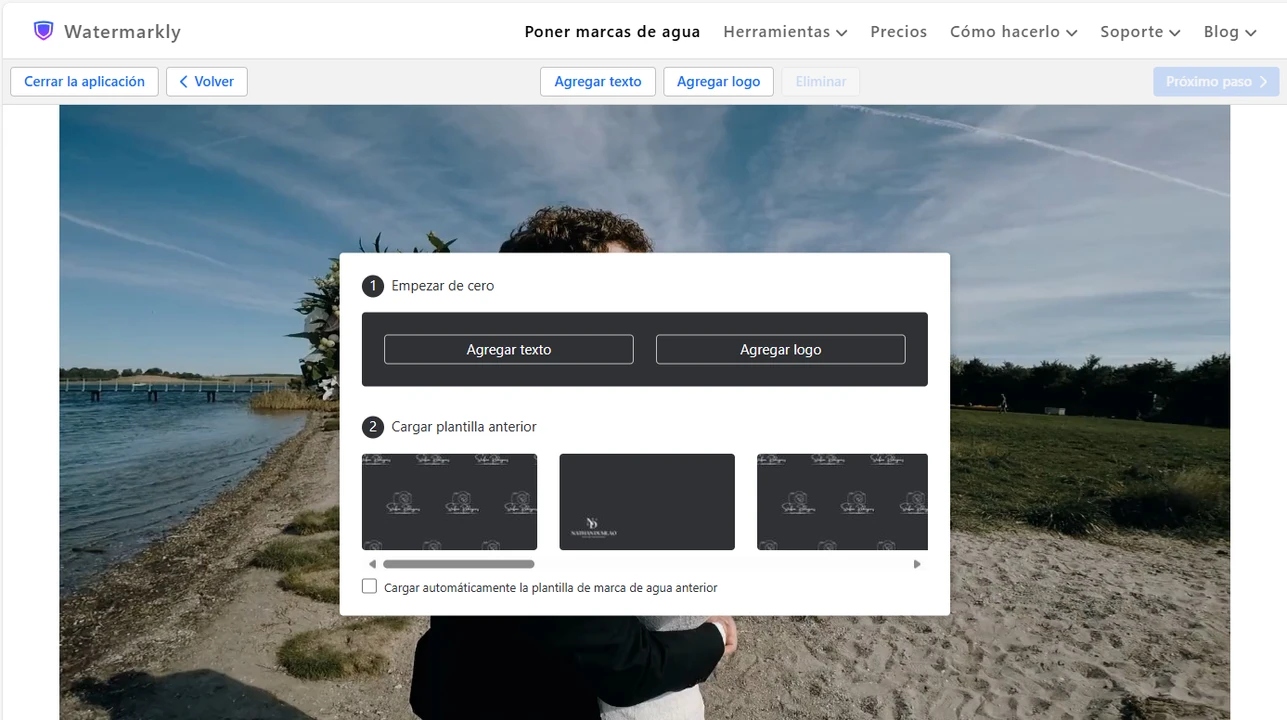This screenshot has width=1287, height=720.
Task: Open the Blog dropdown menu
Action: [x=1229, y=32]
